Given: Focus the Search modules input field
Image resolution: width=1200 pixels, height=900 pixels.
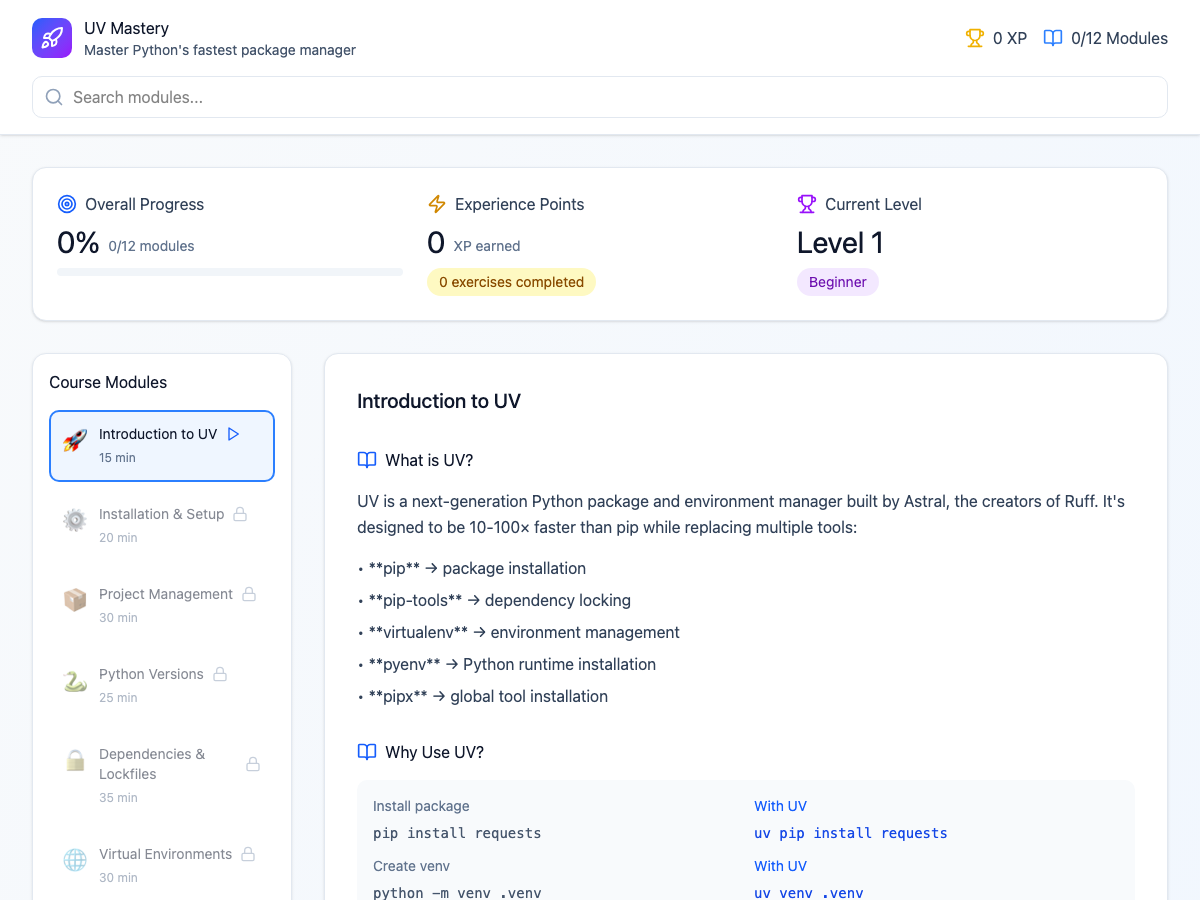Looking at the screenshot, I should [x=600, y=97].
